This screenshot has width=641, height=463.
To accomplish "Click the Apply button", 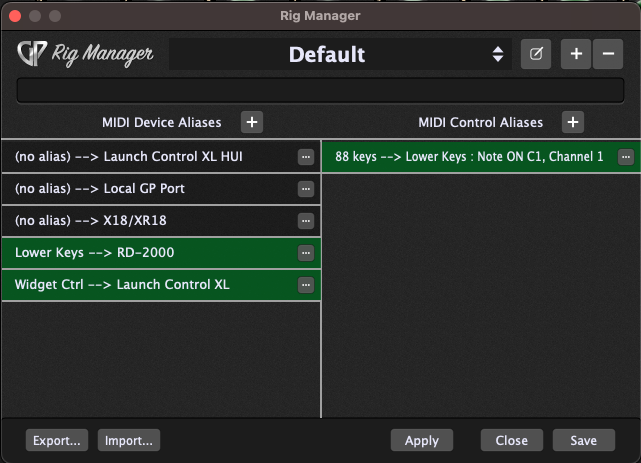I will pos(422,440).
